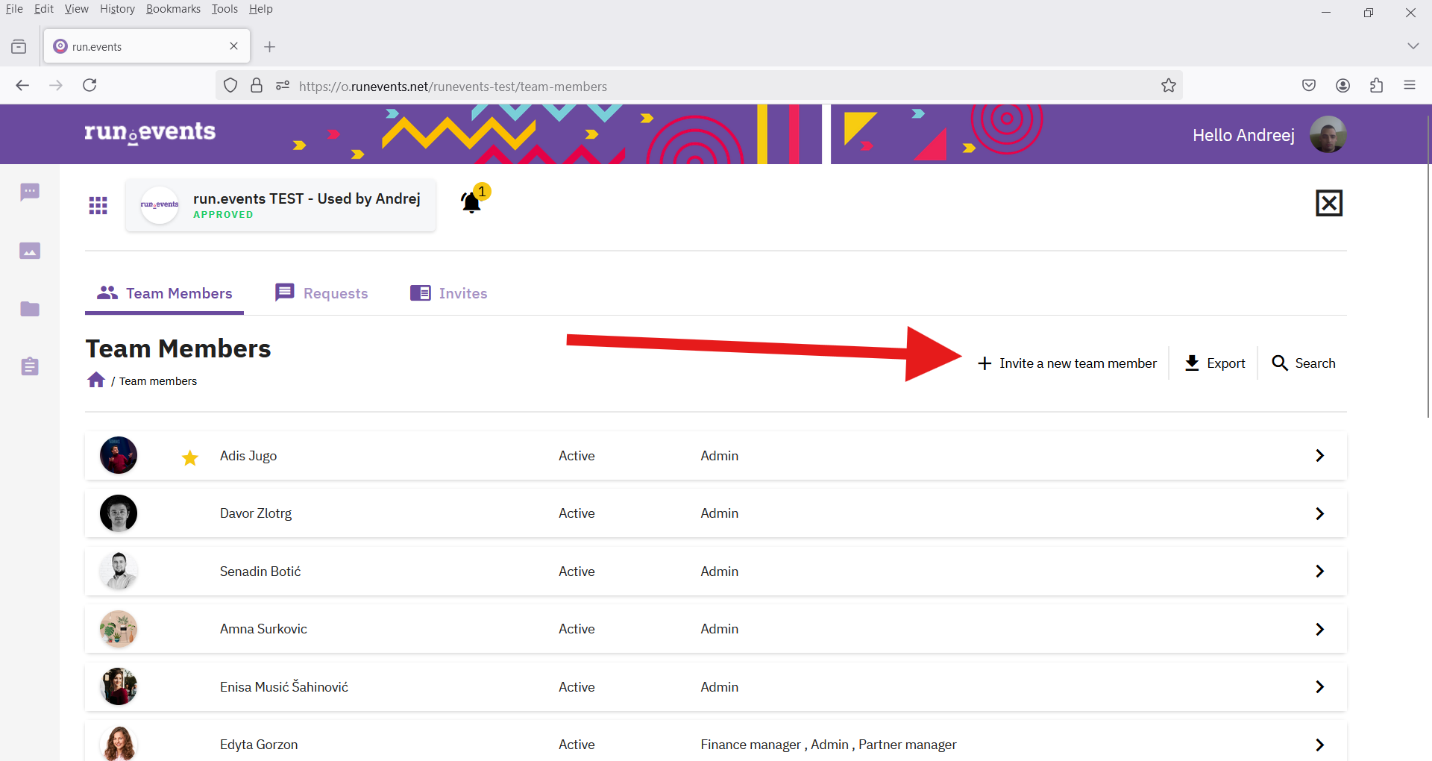The height and width of the screenshot is (761, 1432).
Task: Open the chat messages sidebar icon
Action: click(x=30, y=192)
